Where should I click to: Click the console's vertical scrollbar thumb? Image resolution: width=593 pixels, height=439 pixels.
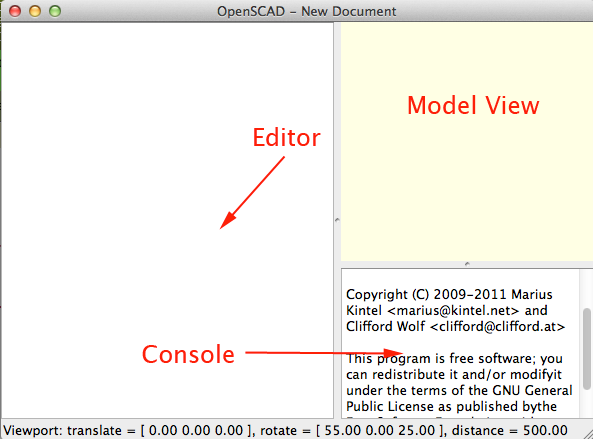(587, 349)
